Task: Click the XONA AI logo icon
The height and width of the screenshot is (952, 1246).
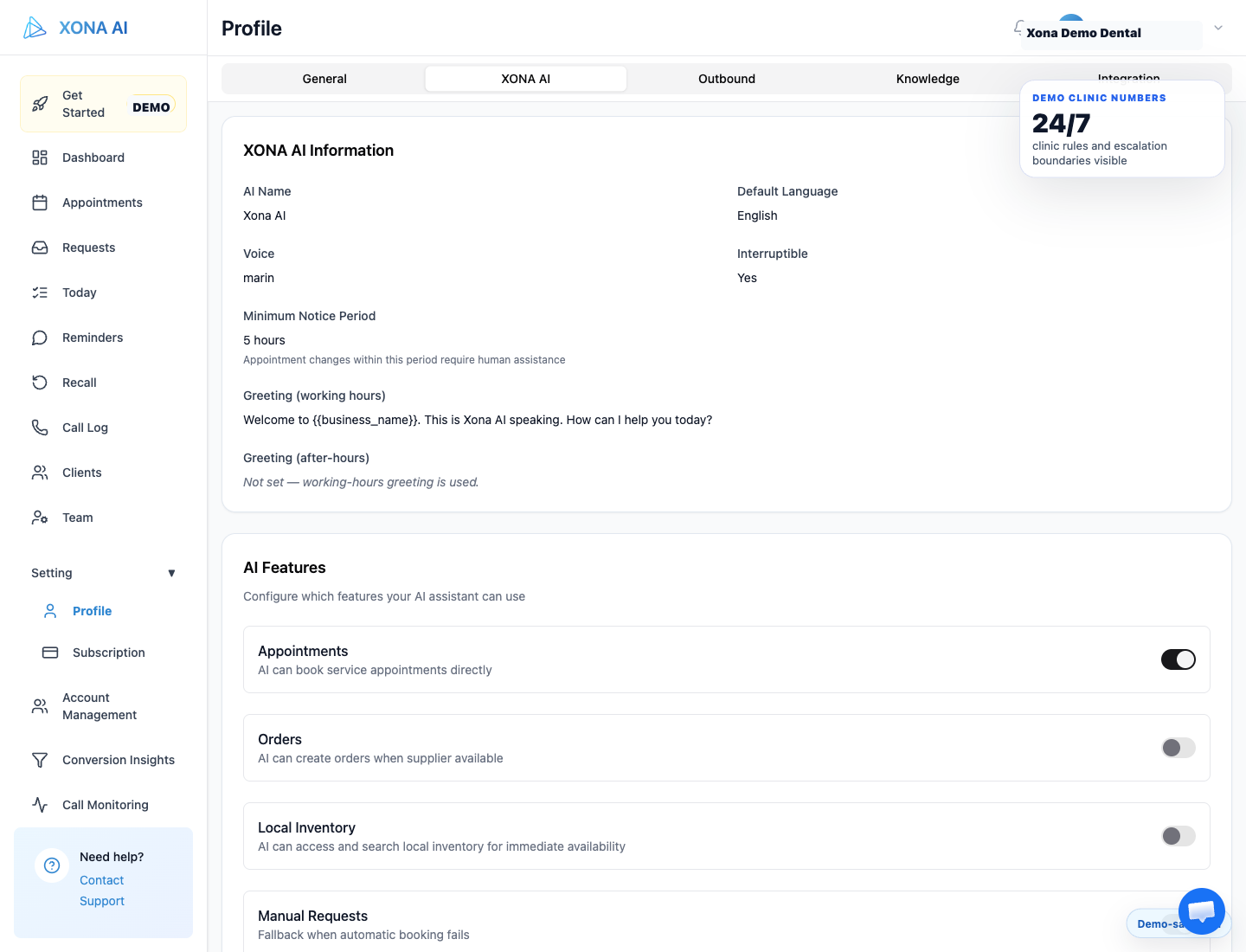Action: point(35,28)
